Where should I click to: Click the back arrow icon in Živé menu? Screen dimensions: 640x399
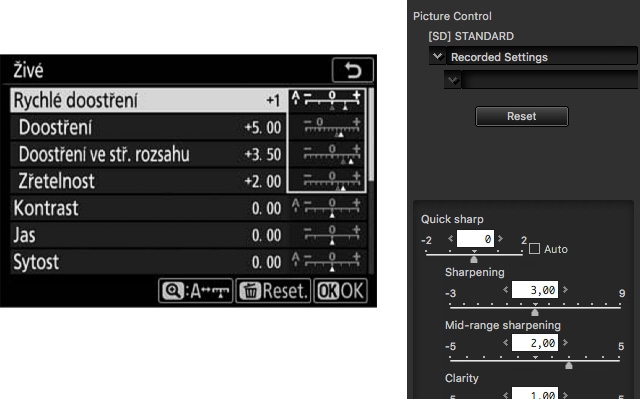[353, 70]
